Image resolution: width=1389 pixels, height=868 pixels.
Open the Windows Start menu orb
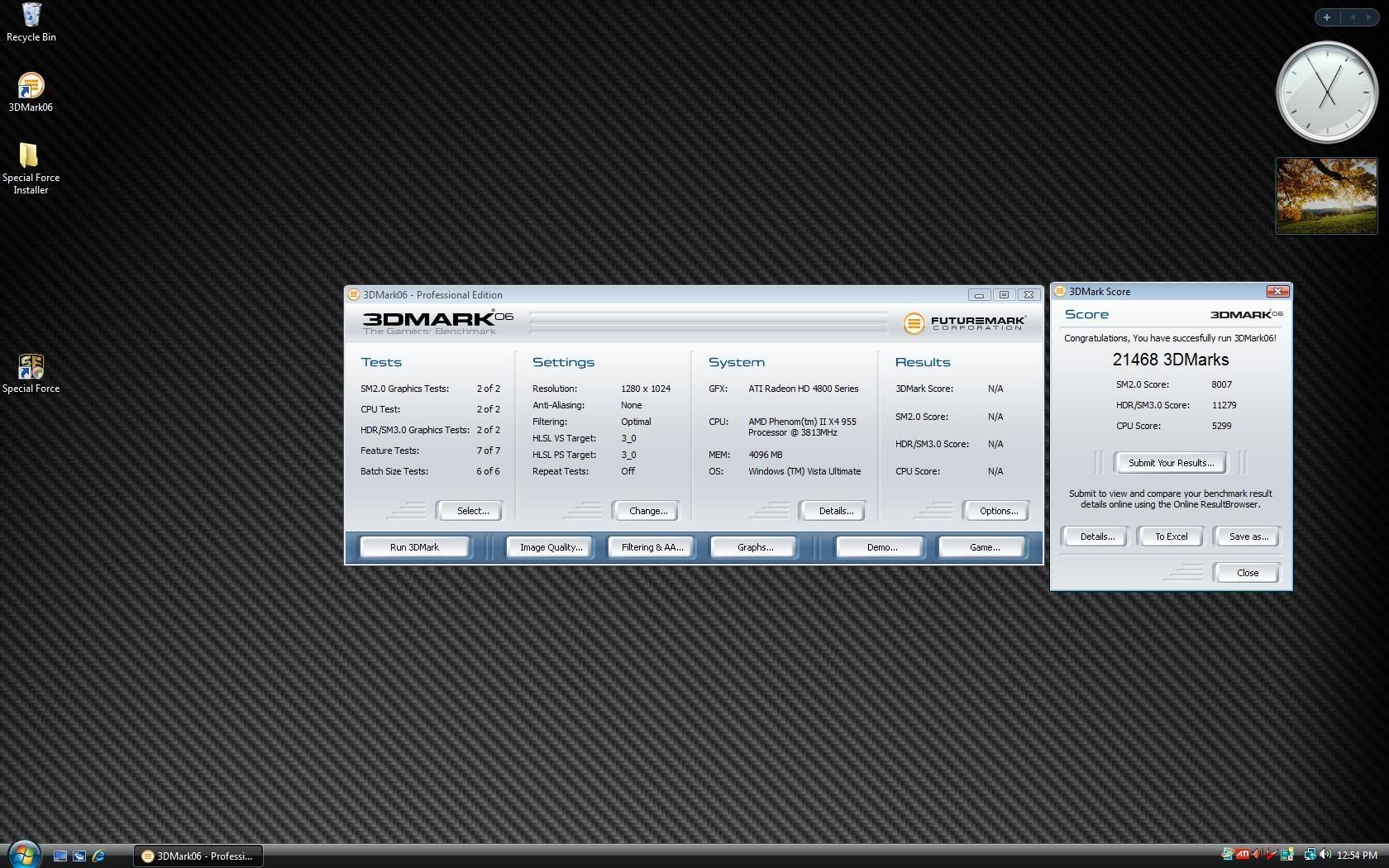coord(23,854)
